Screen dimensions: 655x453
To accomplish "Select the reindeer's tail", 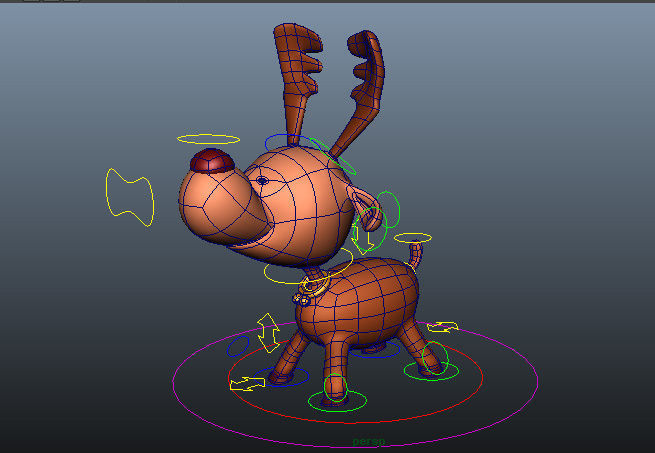I will [415, 256].
